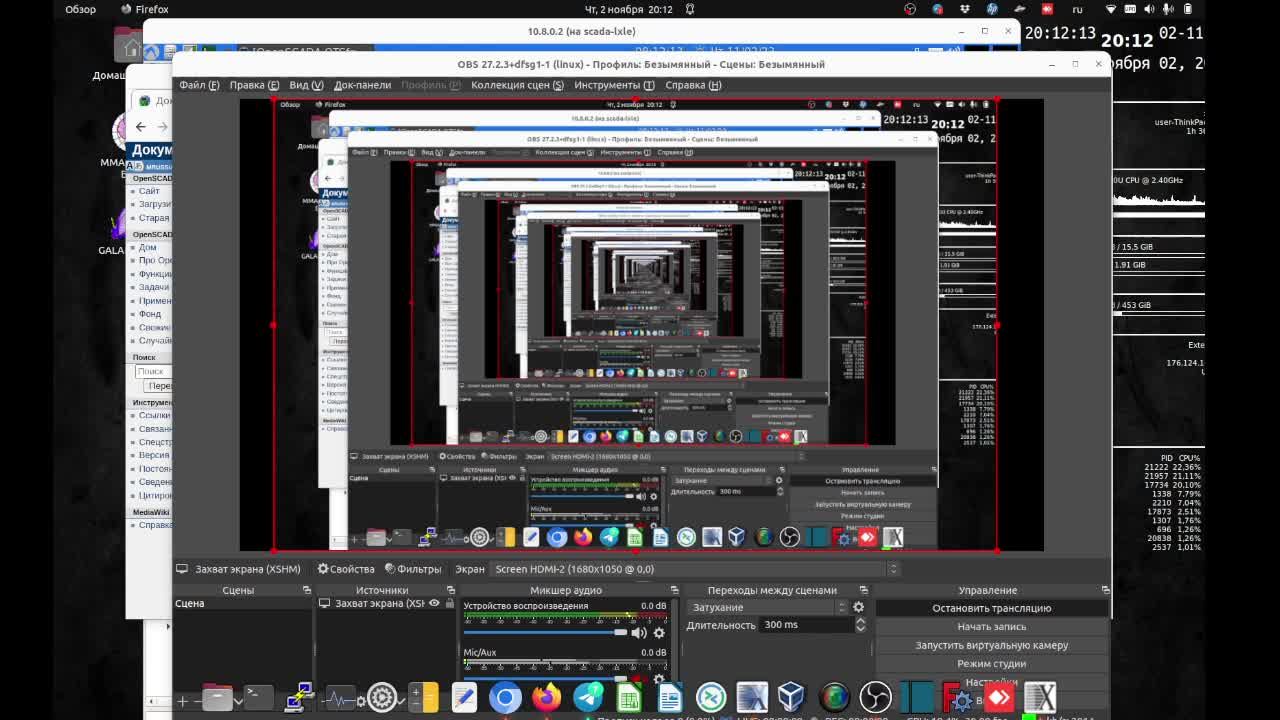This screenshot has width=1280, height=720.
Task: Open the Правка menu in OBS
Action: click(254, 85)
